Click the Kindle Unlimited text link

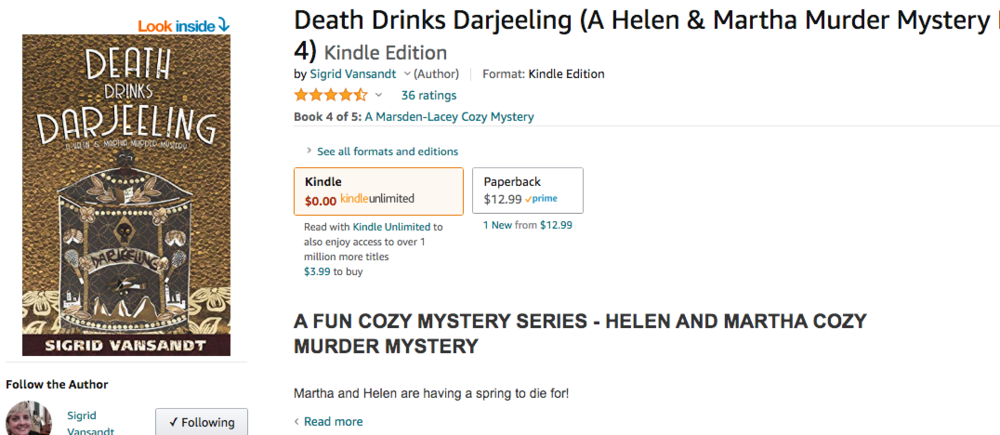pyautogui.click(x=392, y=226)
